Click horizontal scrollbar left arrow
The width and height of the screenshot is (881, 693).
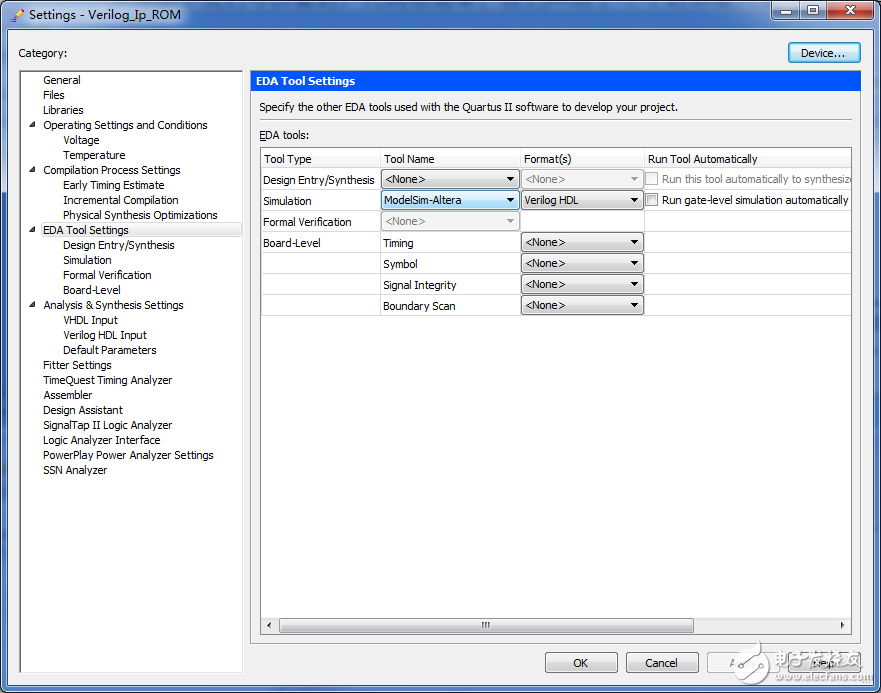tap(269, 625)
